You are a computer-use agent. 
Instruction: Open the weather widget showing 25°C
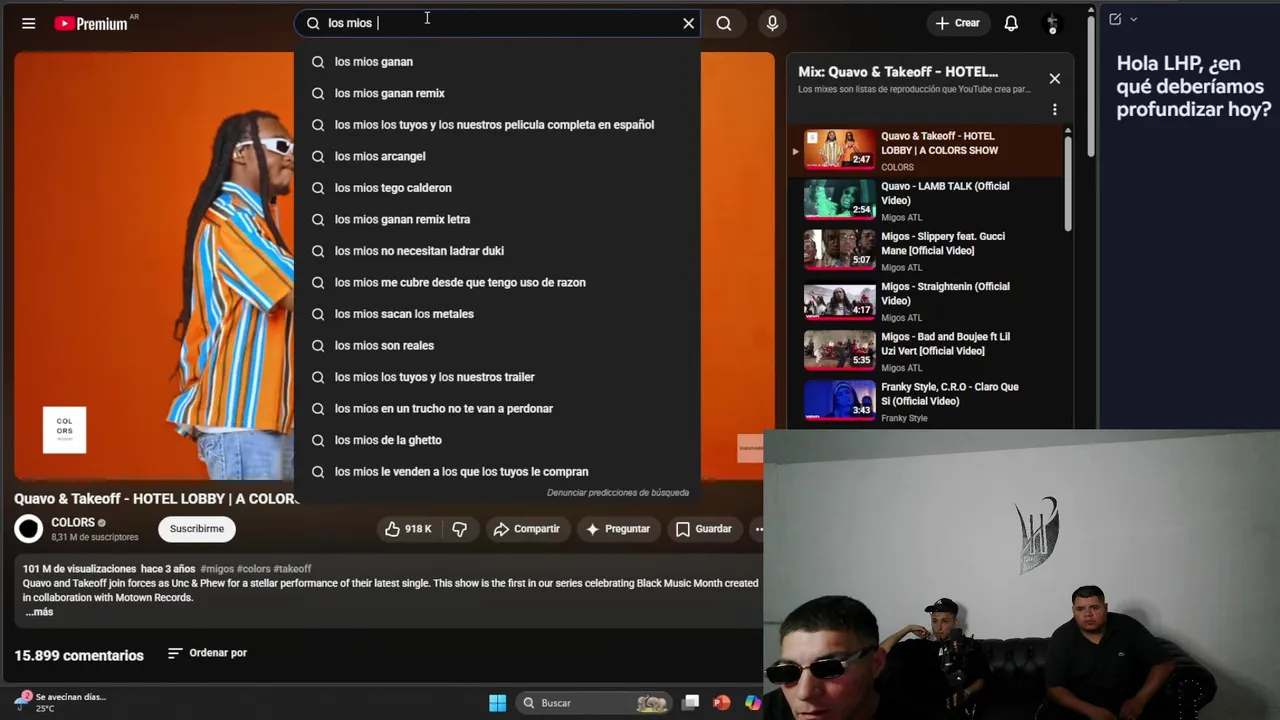pos(58,702)
